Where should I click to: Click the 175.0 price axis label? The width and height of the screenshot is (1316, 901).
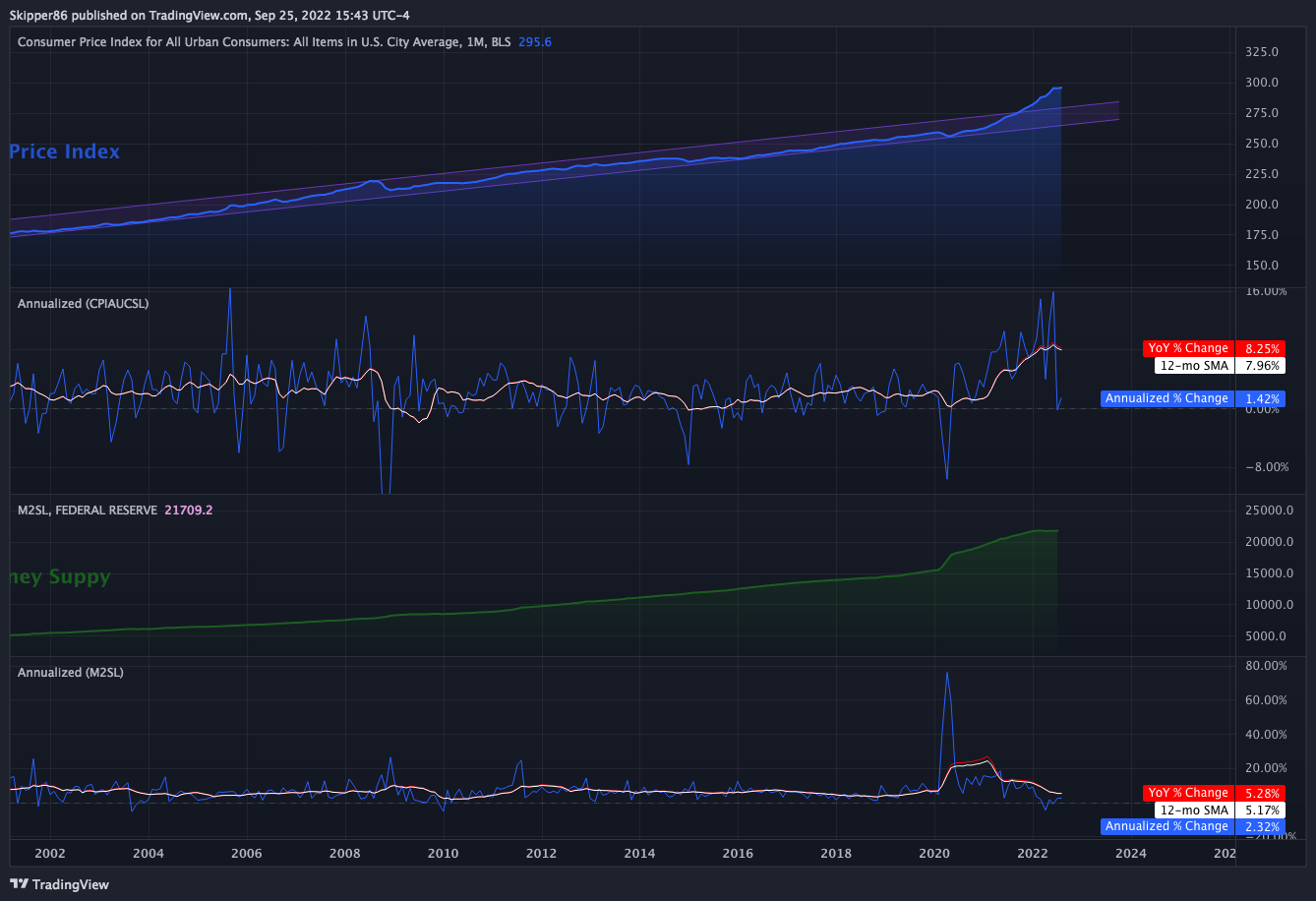tap(1261, 234)
